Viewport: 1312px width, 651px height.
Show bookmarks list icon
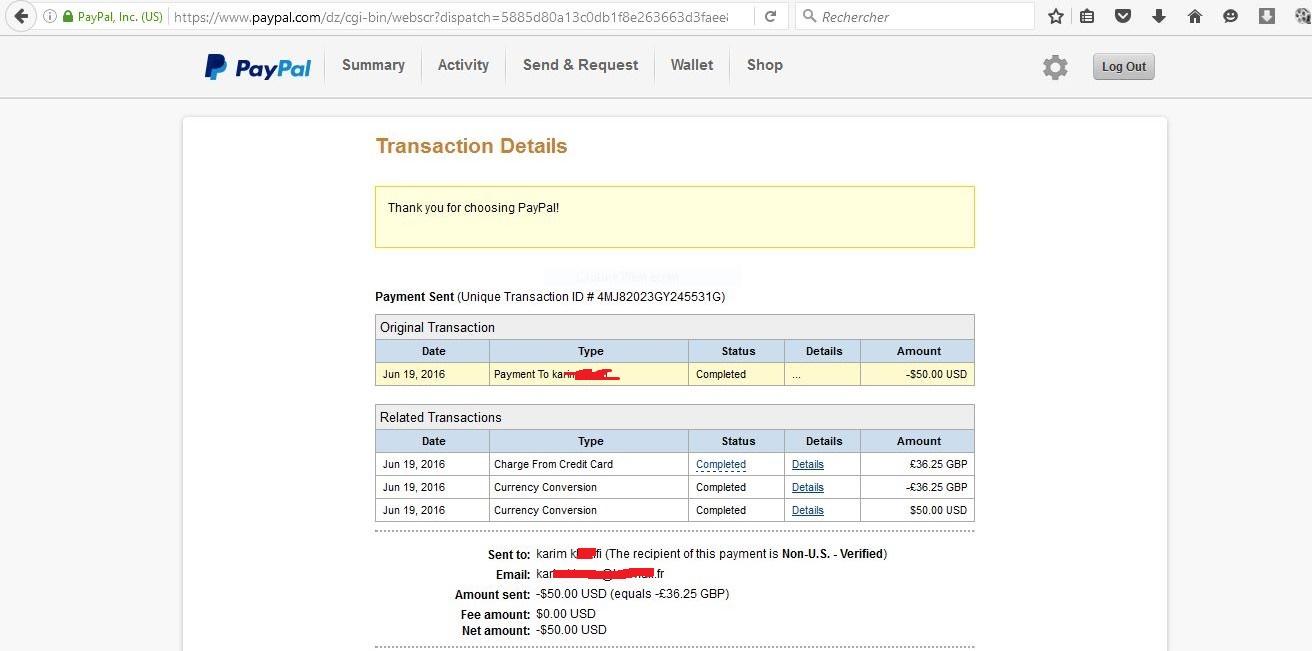pyautogui.click(x=1088, y=17)
